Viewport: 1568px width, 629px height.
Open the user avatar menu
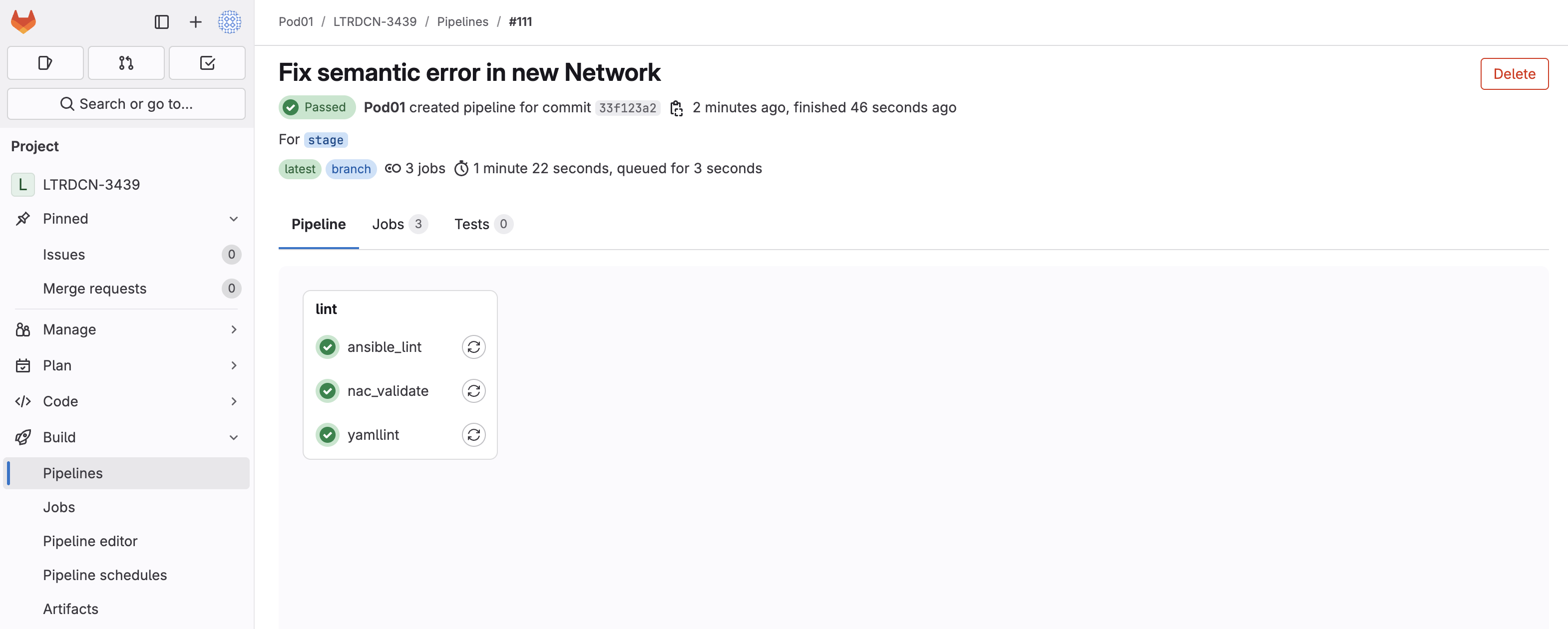[x=230, y=22]
